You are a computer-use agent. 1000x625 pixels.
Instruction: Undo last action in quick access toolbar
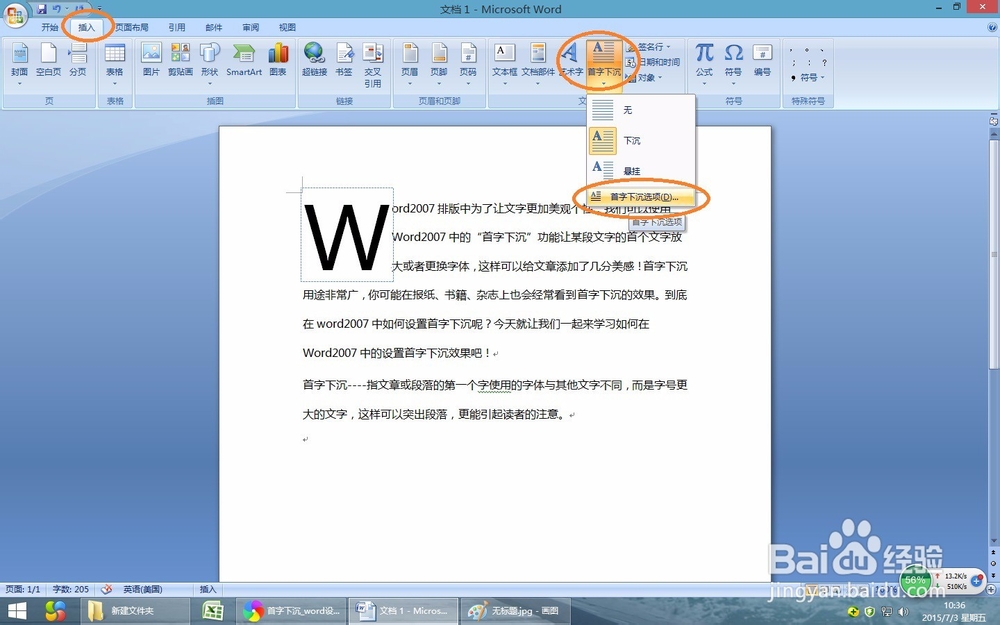57,9
